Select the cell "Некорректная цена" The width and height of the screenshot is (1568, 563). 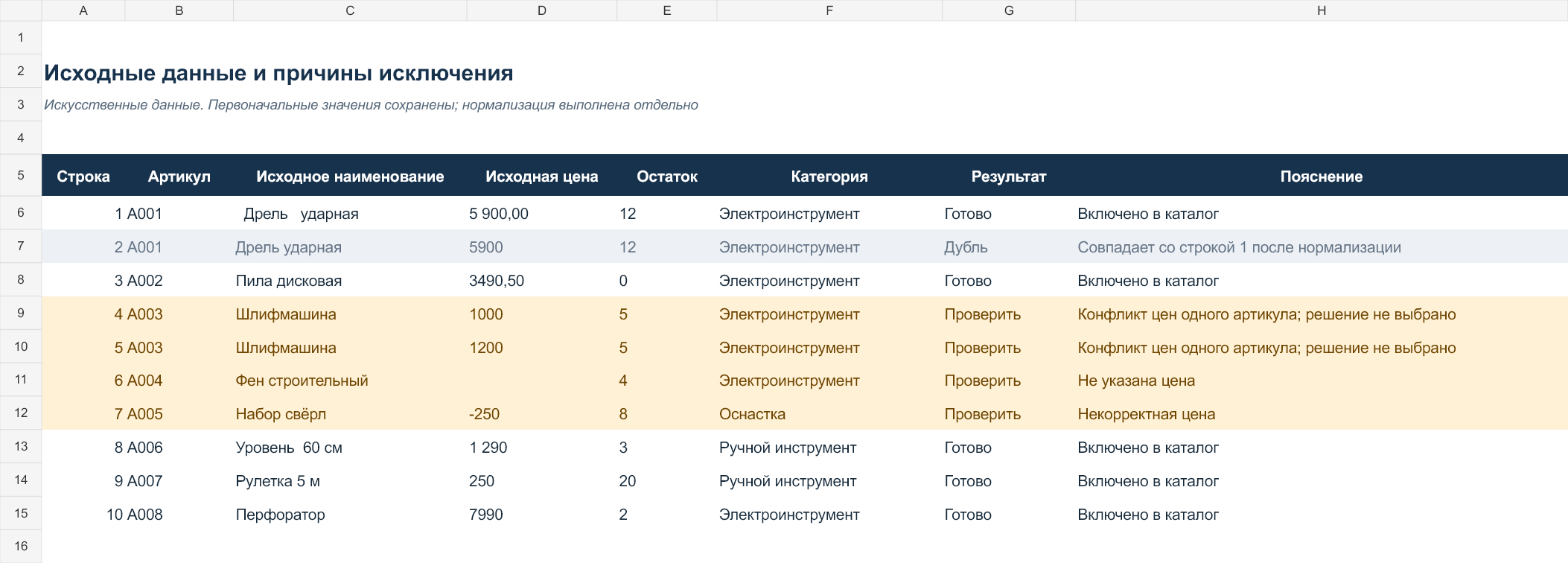[x=1322, y=414]
